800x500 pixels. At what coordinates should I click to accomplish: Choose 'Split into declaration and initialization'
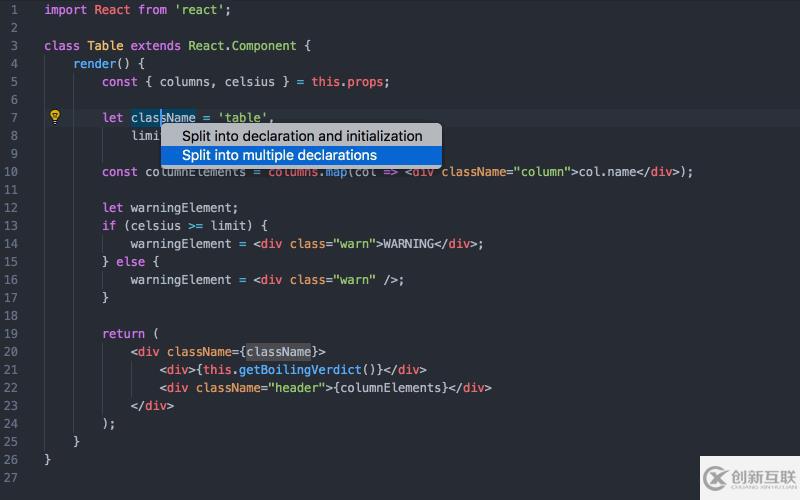coord(302,136)
